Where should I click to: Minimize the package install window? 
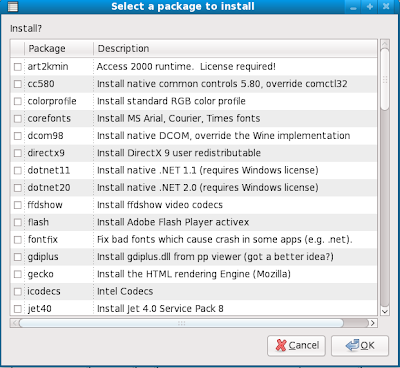(353, 7)
